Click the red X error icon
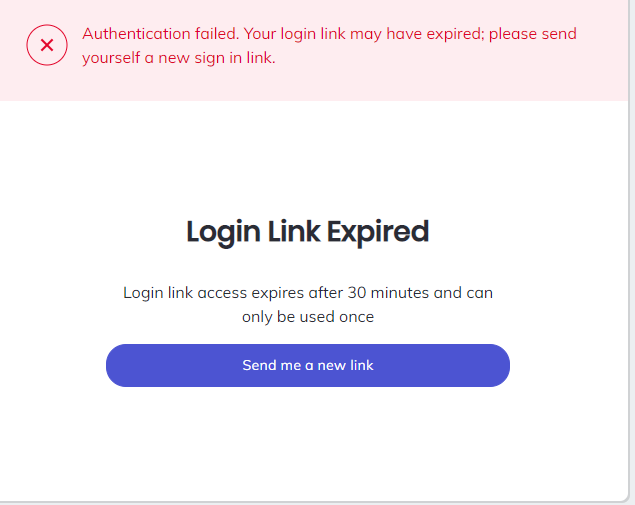The image size is (635, 505). click(x=47, y=45)
